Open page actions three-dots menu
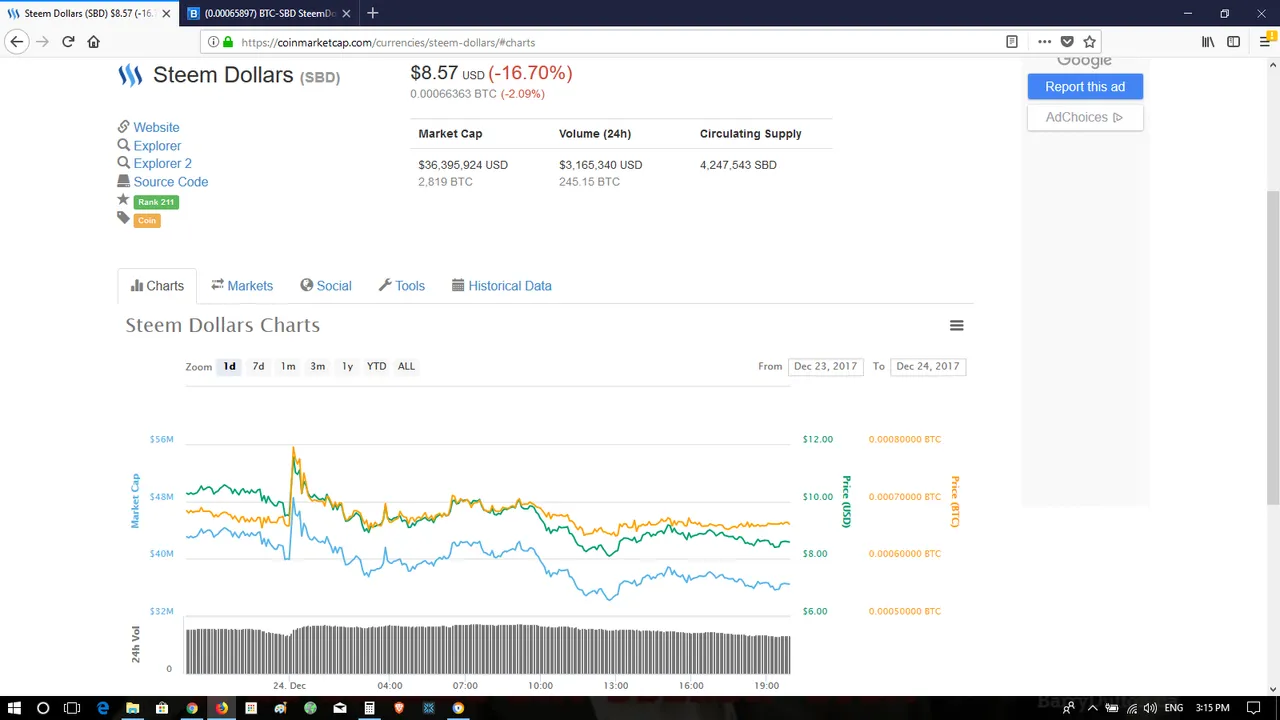1280x720 pixels. (1044, 42)
